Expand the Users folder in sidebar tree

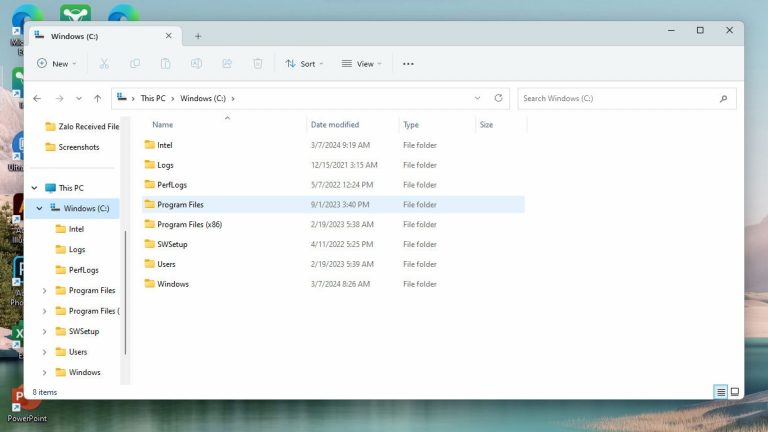pyautogui.click(x=44, y=352)
